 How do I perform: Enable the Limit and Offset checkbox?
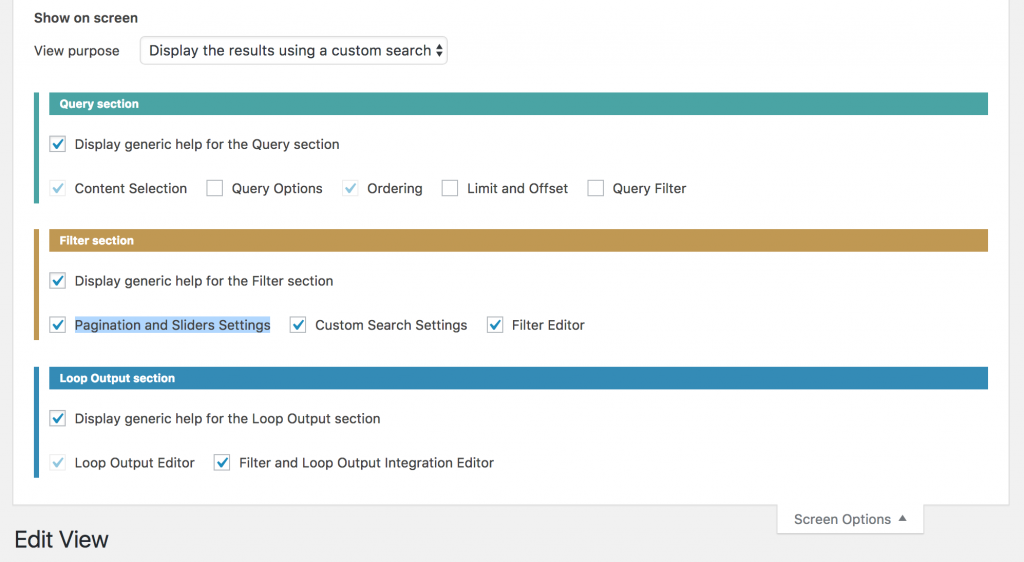[x=449, y=189]
